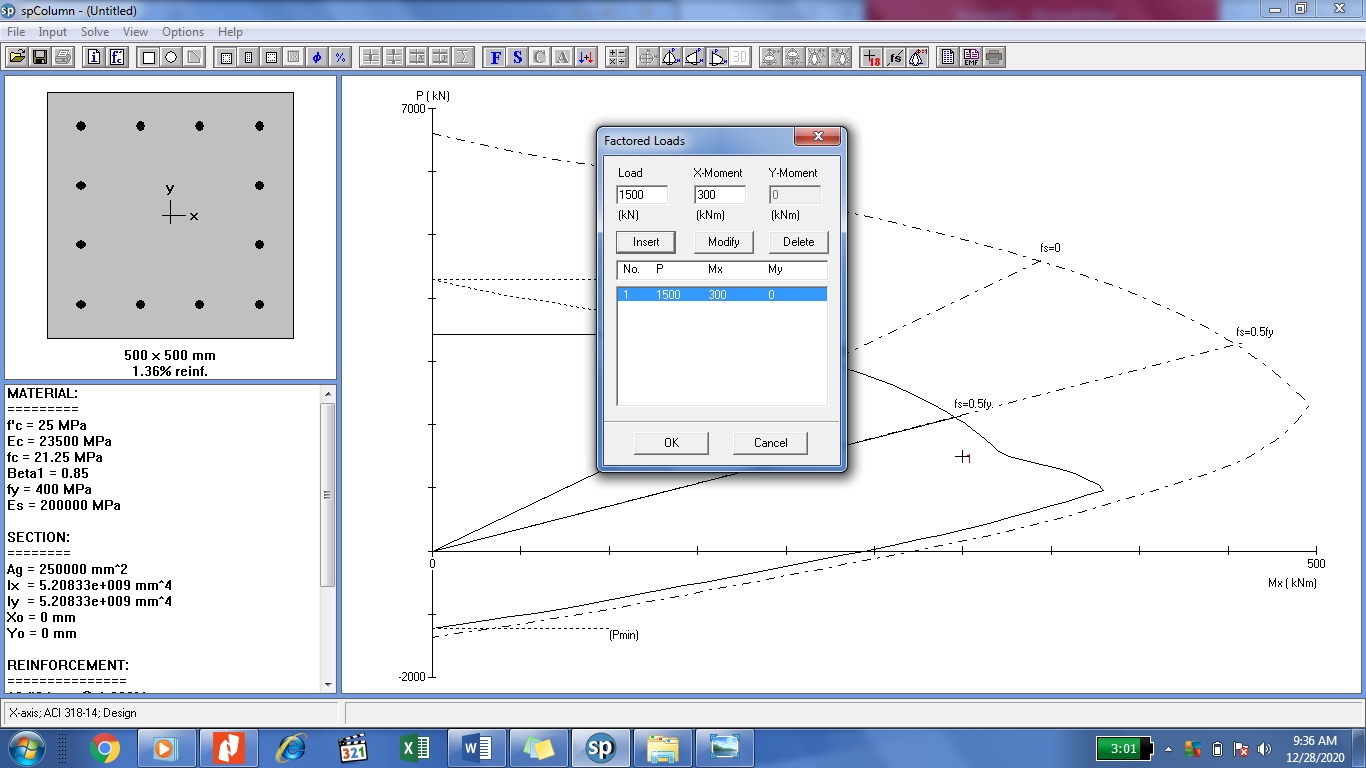The height and width of the screenshot is (768, 1366).
Task: Click the X-Moment input field
Action: coord(718,194)
